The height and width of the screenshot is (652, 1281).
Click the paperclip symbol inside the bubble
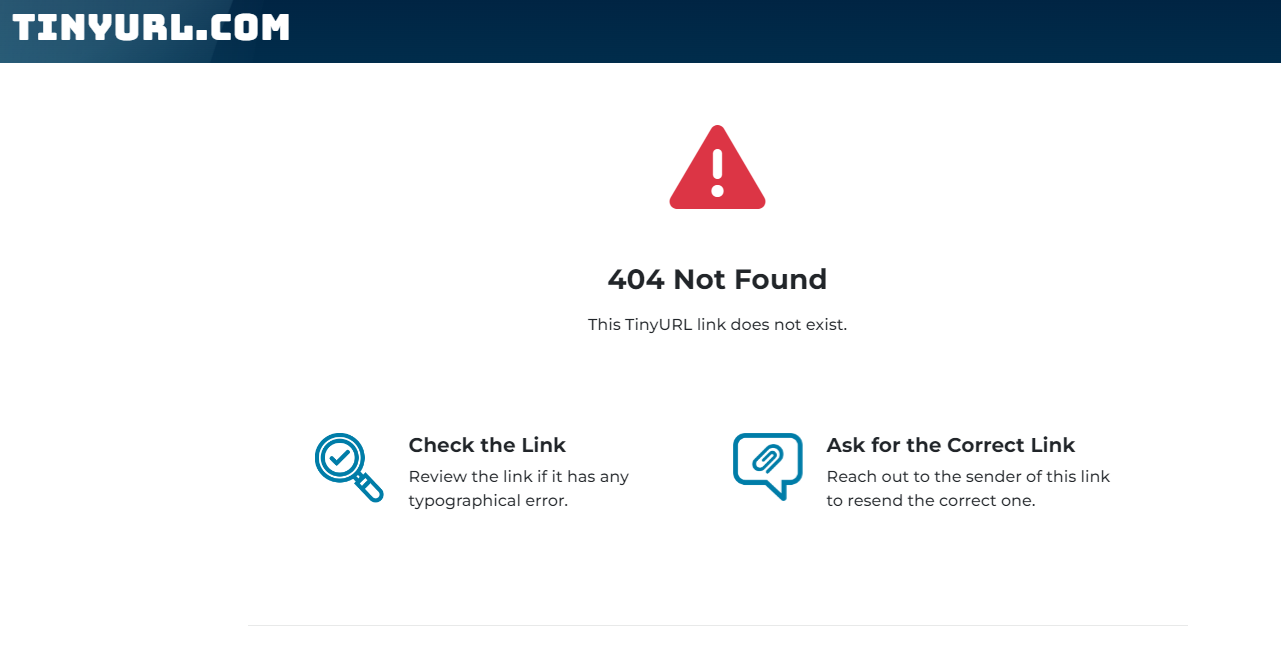click(x=768, y=459)
